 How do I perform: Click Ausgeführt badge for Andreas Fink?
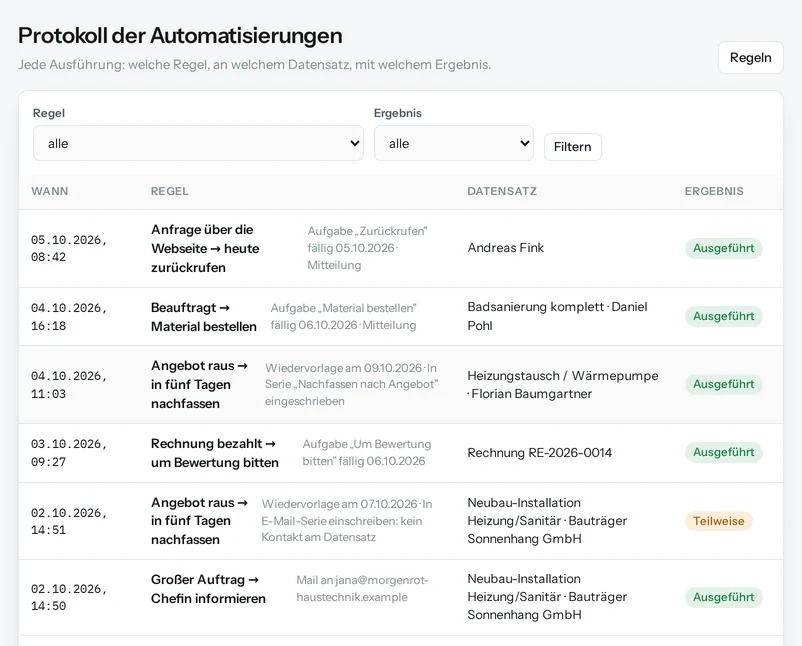click(723, 249)
